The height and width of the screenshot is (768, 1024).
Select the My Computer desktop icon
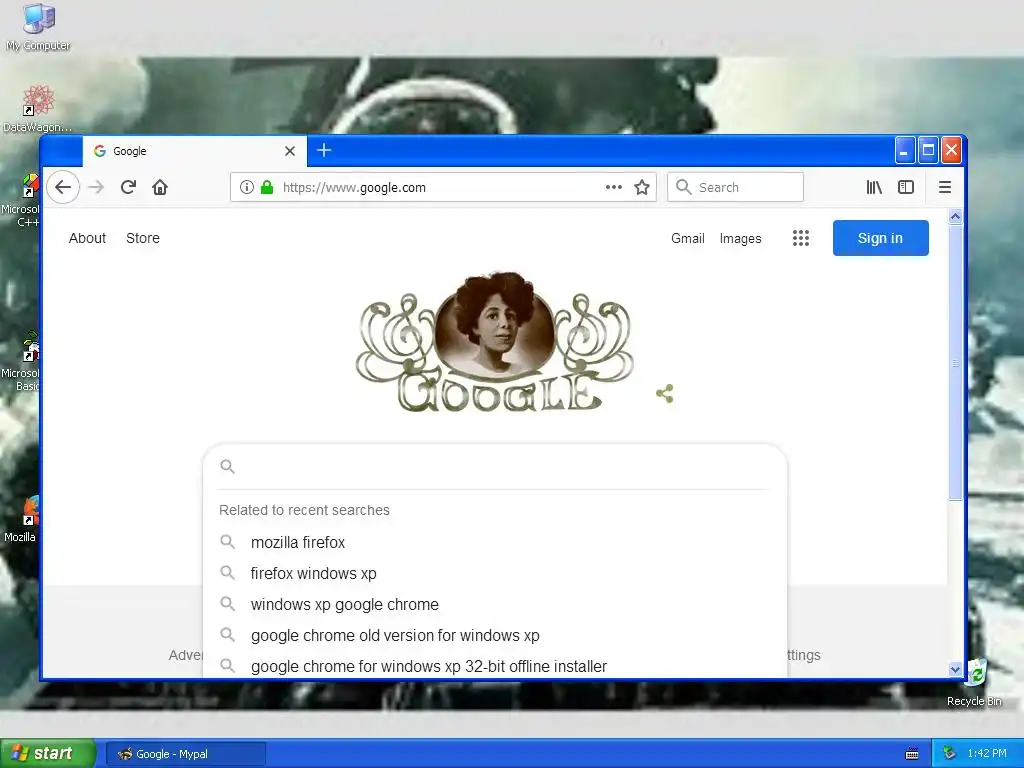tap(39, 27)
